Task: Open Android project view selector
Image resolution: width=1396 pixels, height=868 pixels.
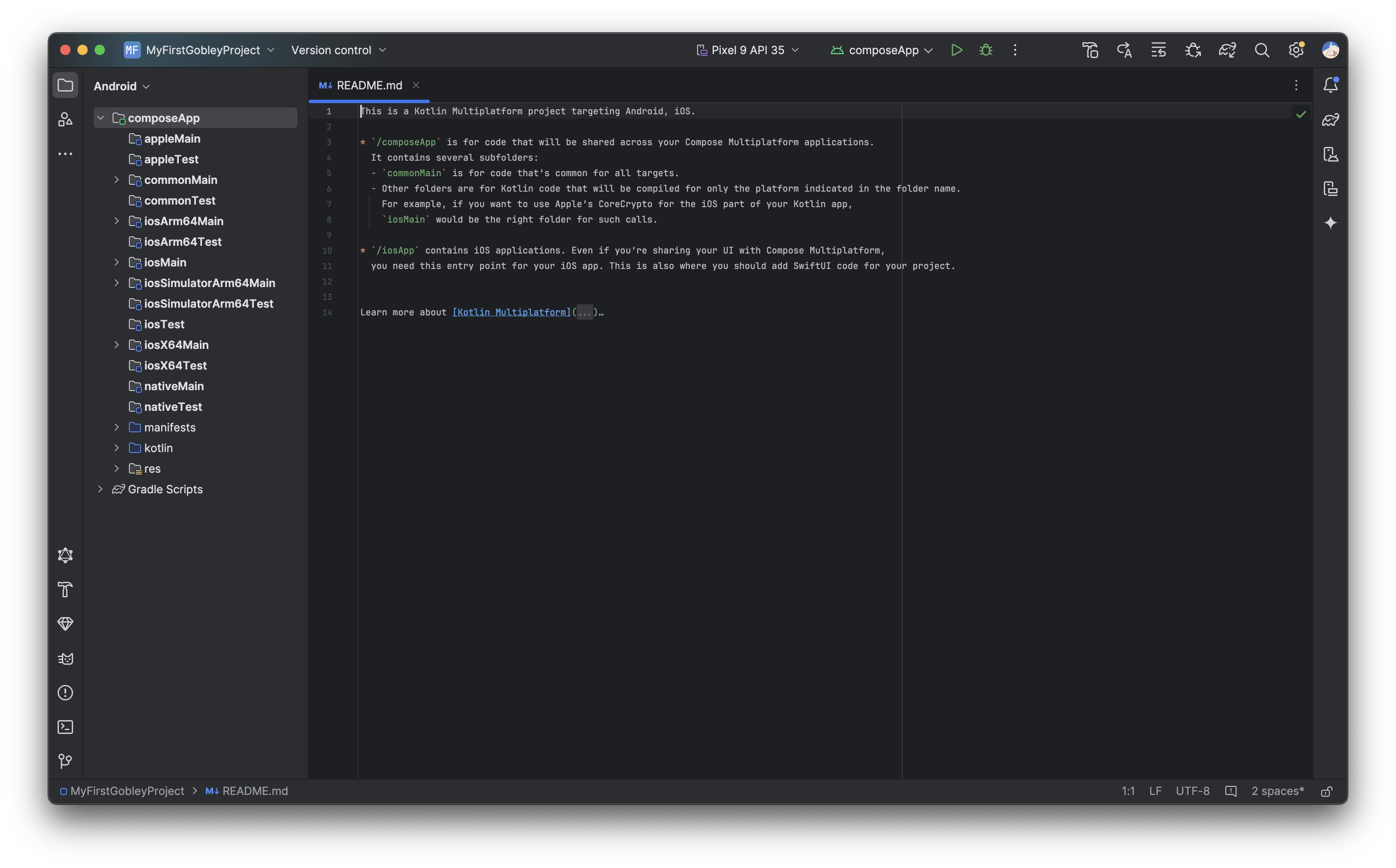Action: (x=122, y=86)
